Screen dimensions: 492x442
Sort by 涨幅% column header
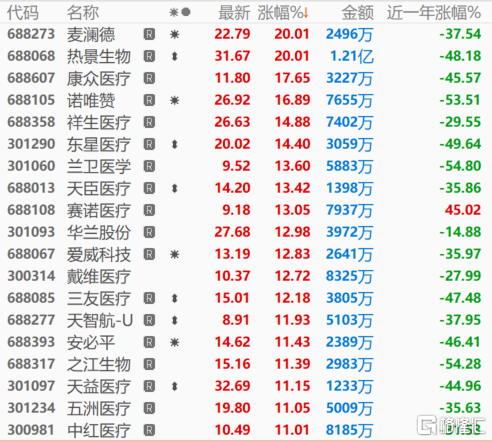283,13
